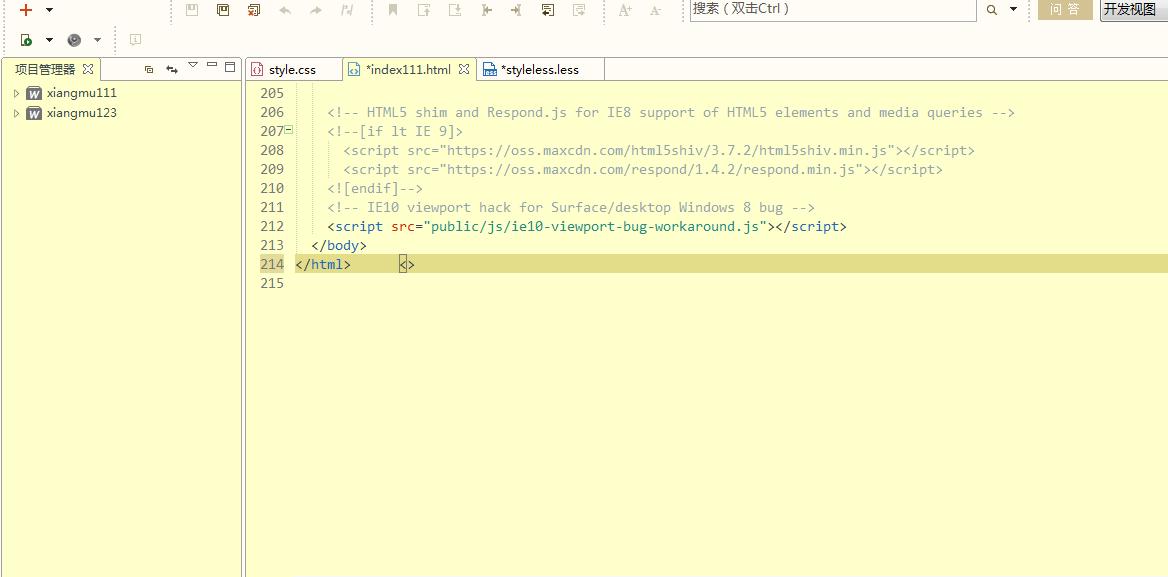Switch to the style.css tab
Screen dimensions: 1168x577
pyautogui.click(x=293, y=70)
